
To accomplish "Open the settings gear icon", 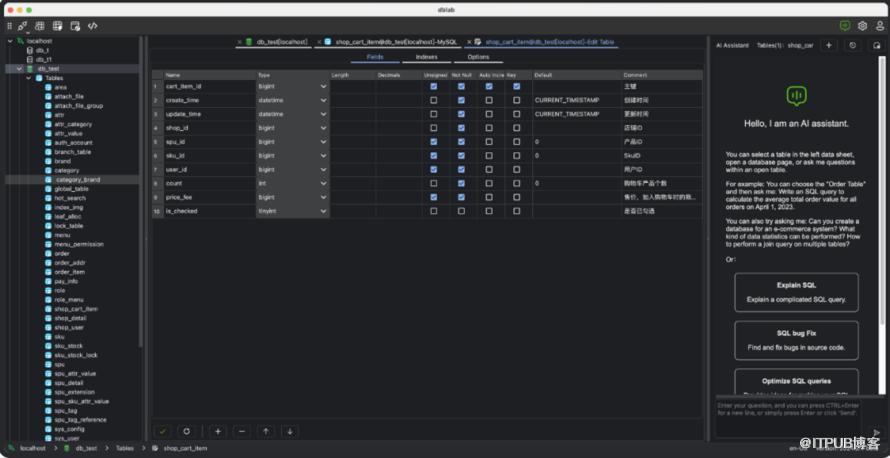I will (862, 25).
